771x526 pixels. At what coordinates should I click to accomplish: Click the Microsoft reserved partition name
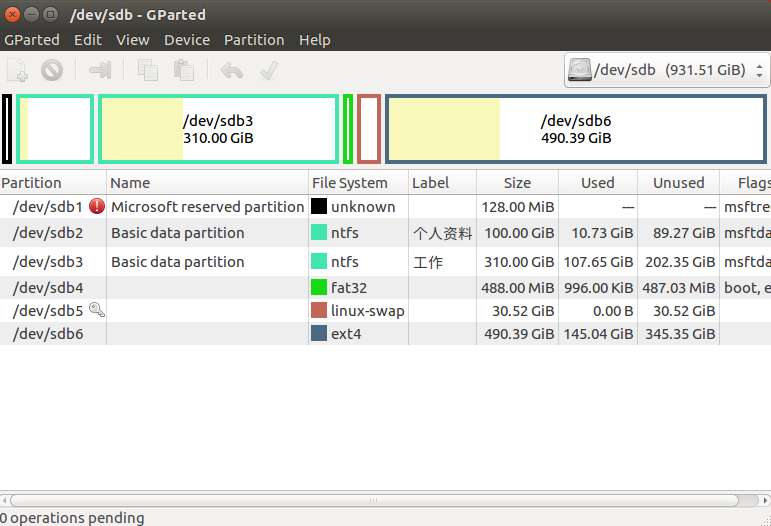point(208,207)
